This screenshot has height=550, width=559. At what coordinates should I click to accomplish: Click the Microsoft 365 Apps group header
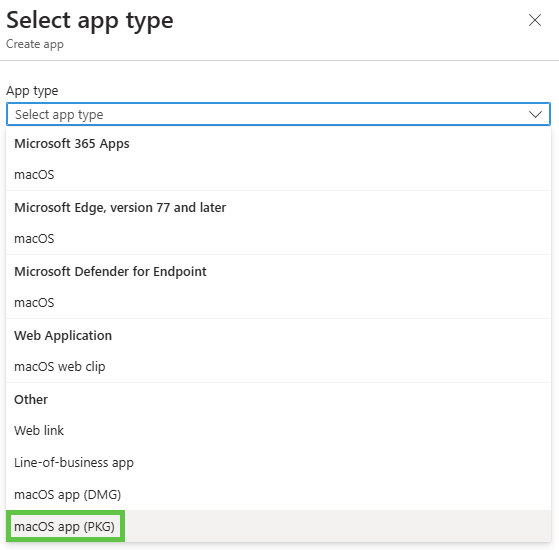(x=72, y=144)
